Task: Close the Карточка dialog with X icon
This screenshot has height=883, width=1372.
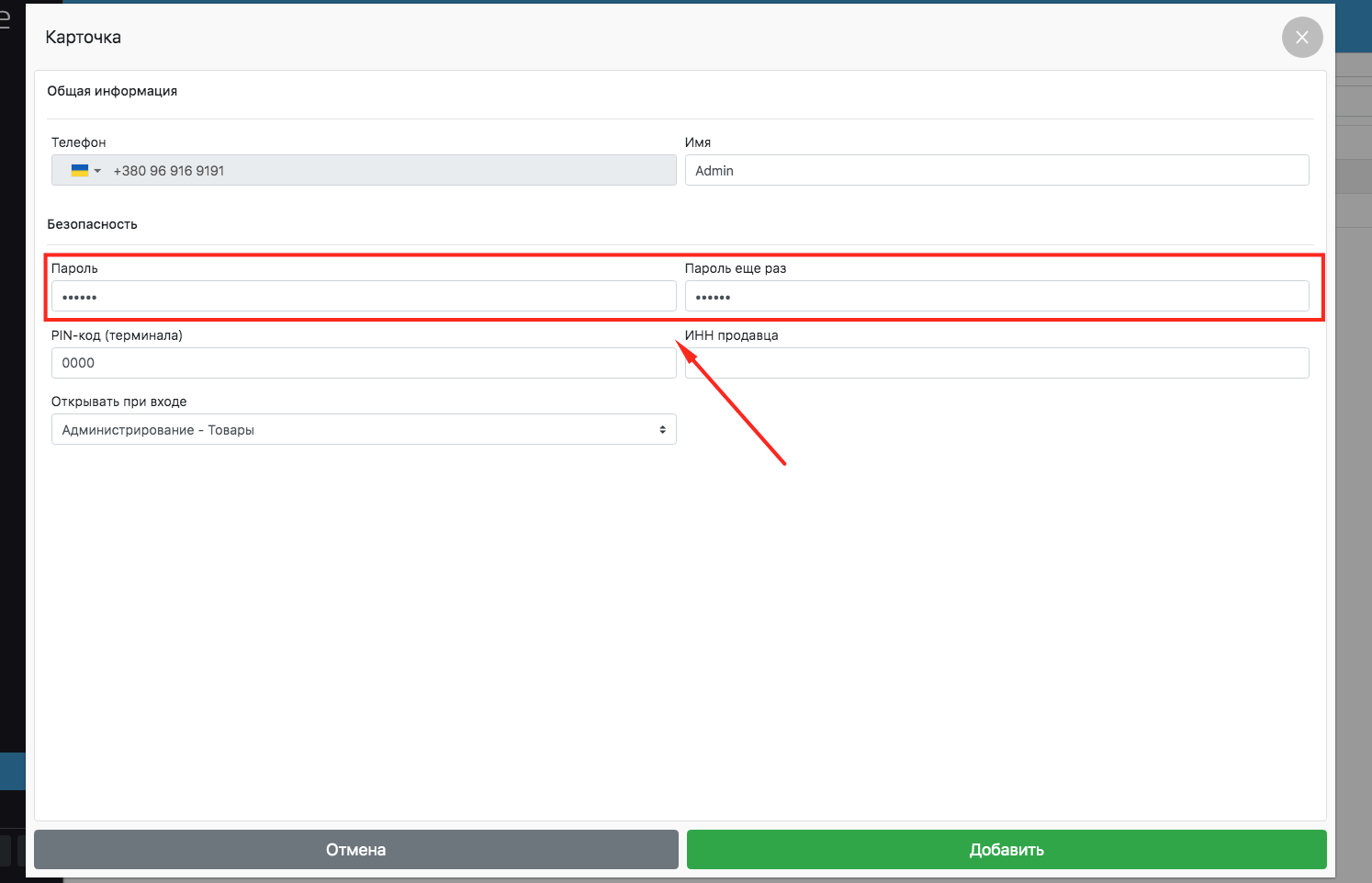Action: click(x=1301, y=38)
